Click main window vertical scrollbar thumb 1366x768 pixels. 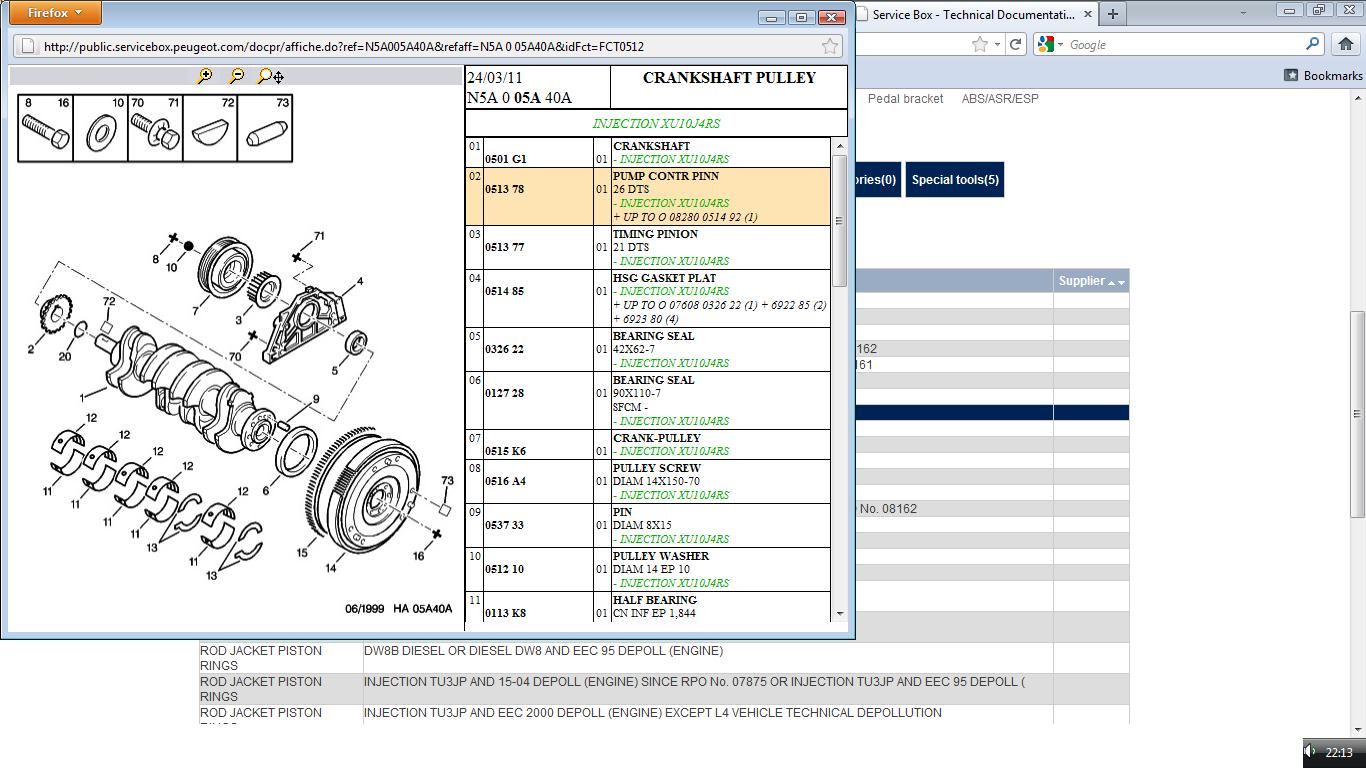pos(1357,414)
